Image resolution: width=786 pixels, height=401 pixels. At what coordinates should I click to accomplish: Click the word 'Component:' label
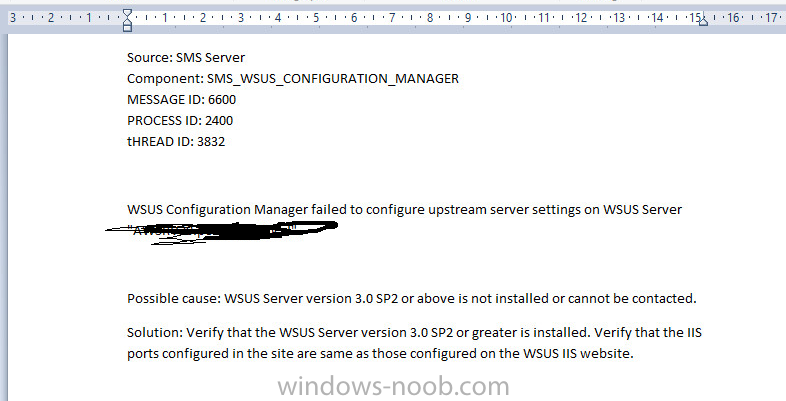click(x=165, y=79)
